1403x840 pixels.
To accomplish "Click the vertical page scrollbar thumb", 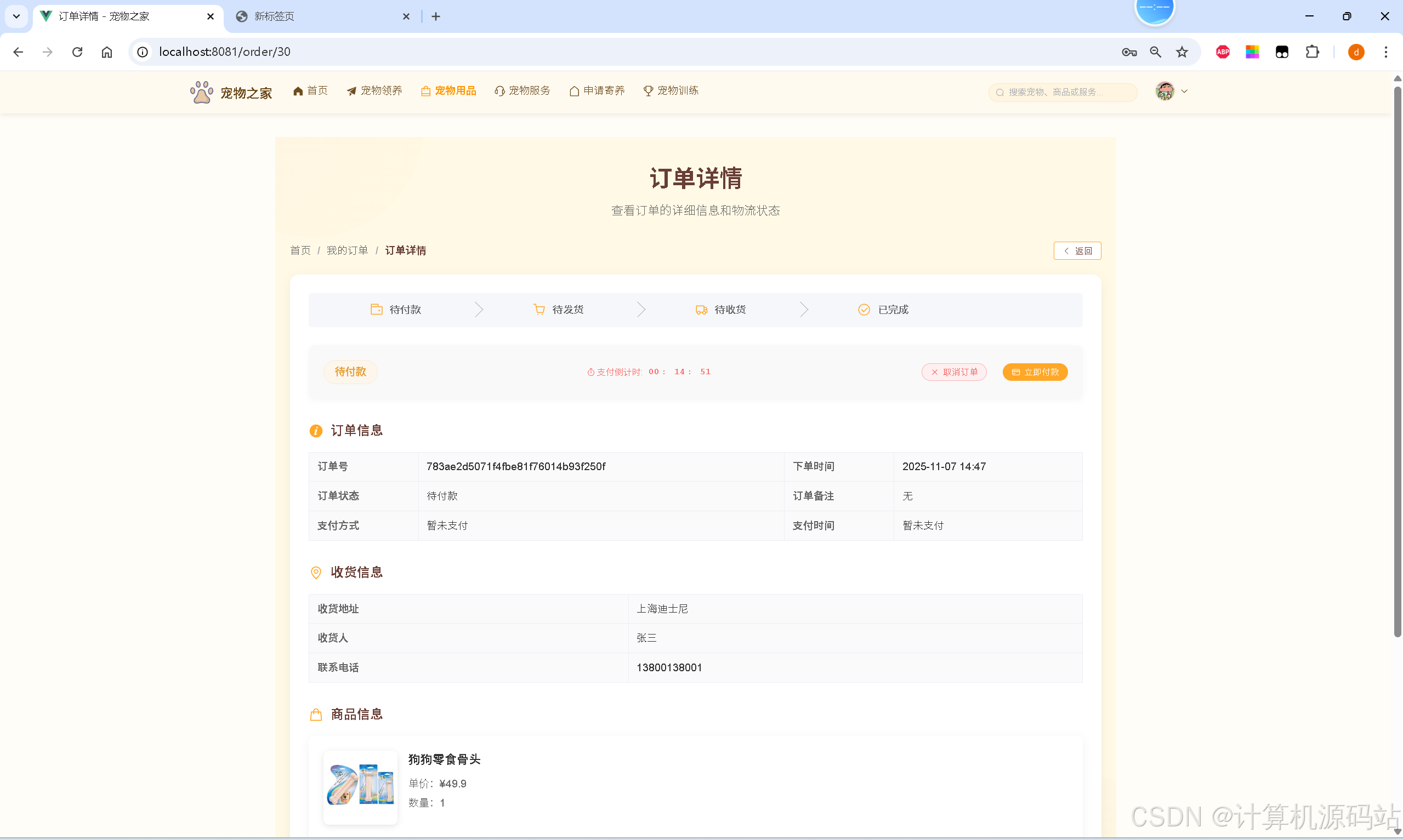I will point(1398,362).
